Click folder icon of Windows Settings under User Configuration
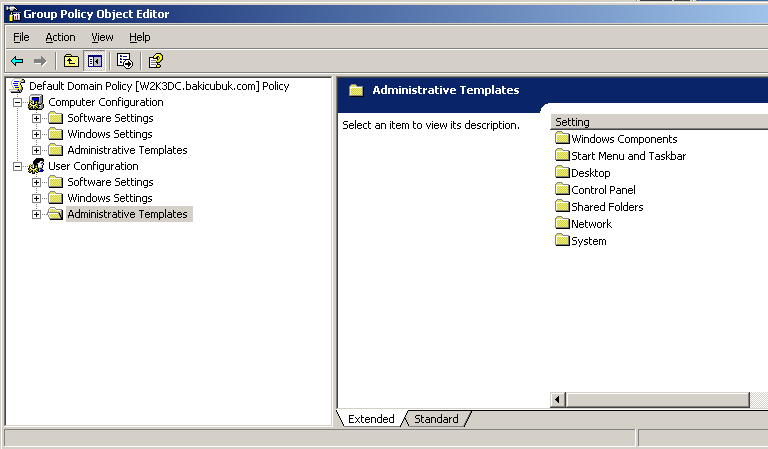The height and width of the screenshot is (449, 768). coord(56,198)
